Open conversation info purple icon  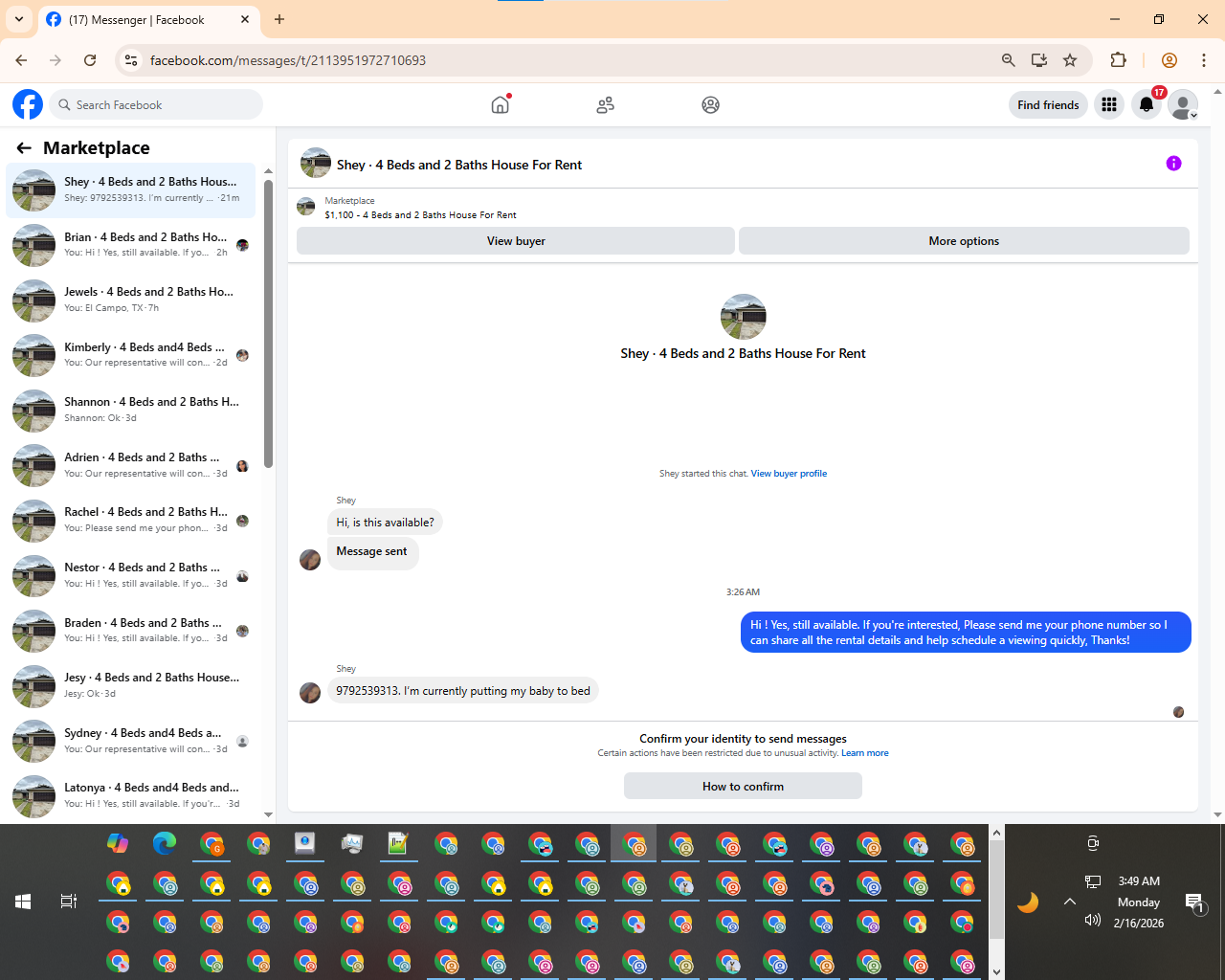[x=1173, y=164]
